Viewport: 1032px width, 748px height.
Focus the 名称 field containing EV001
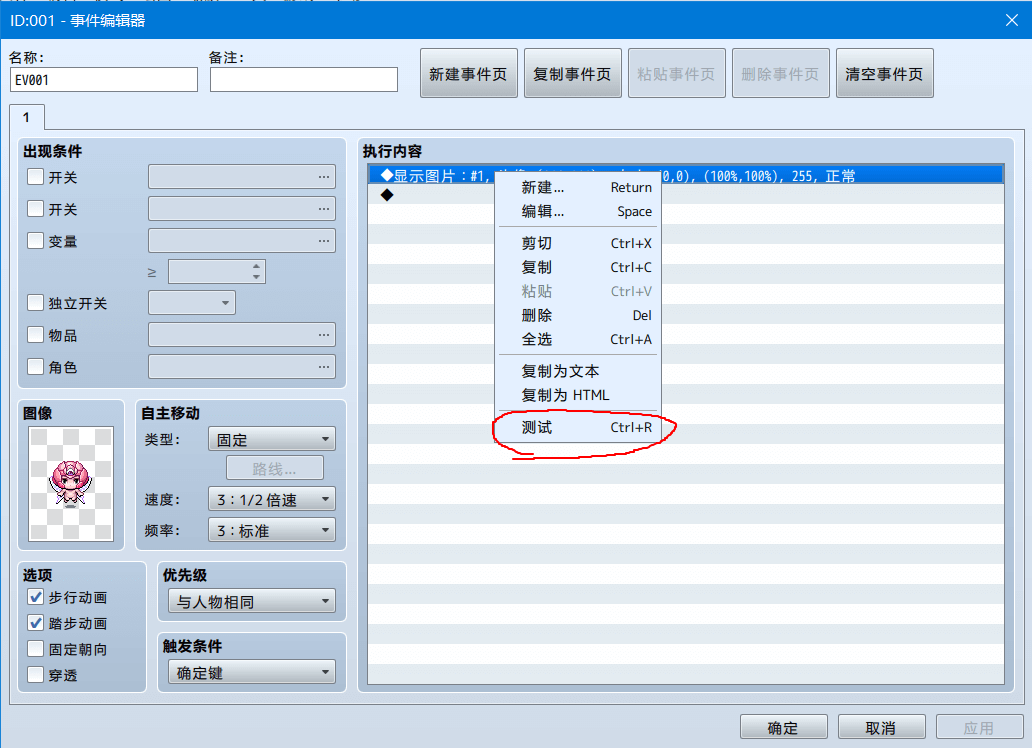[x=104, y=80]
